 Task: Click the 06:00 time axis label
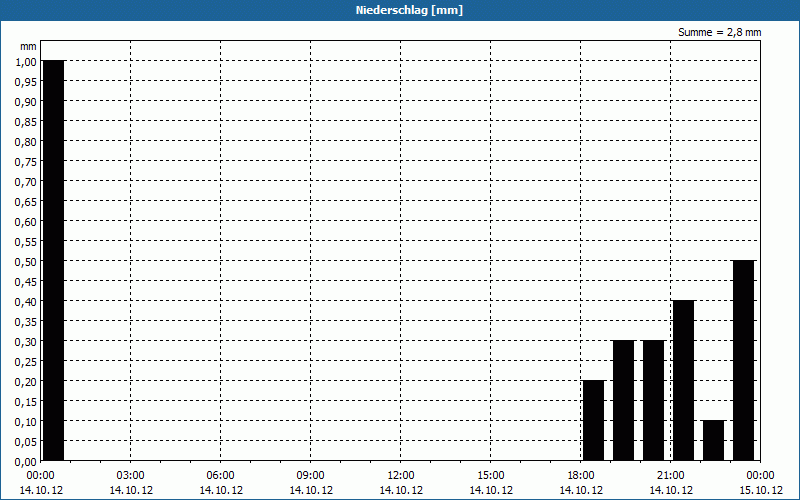220,476
